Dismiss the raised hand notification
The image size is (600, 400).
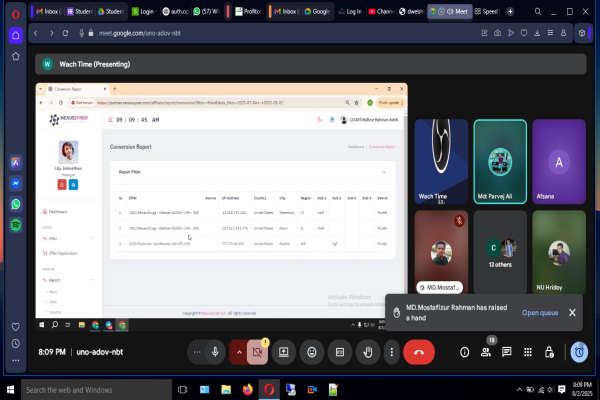572,313
